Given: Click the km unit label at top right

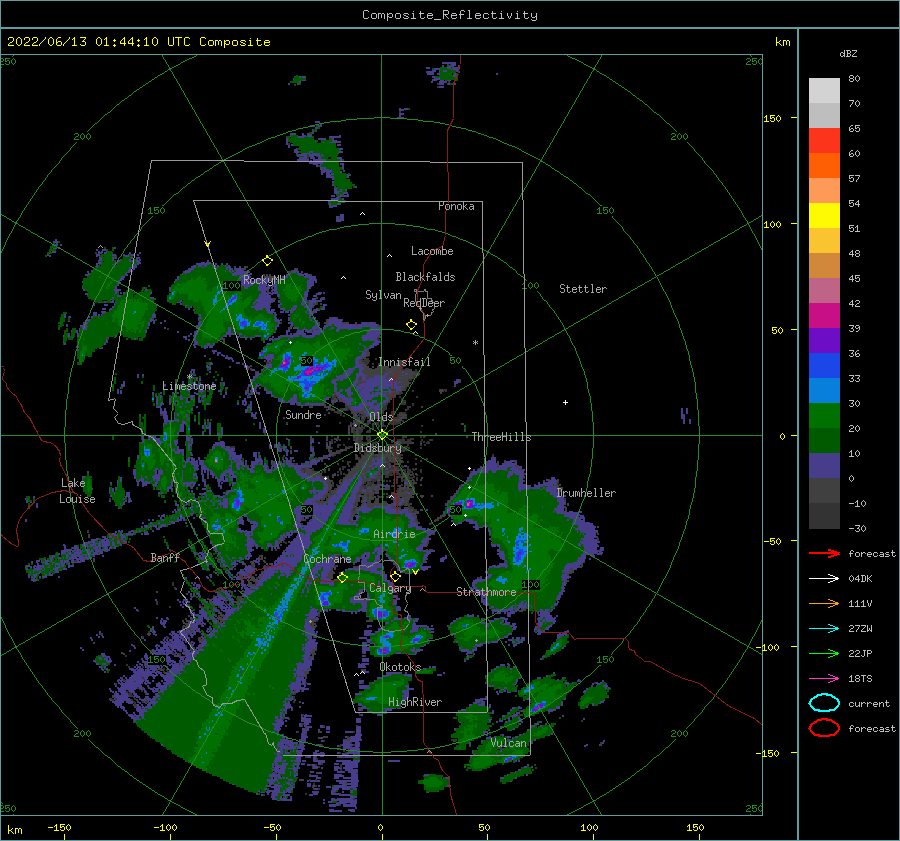Looking at the screenshot, I should [782, 42].
